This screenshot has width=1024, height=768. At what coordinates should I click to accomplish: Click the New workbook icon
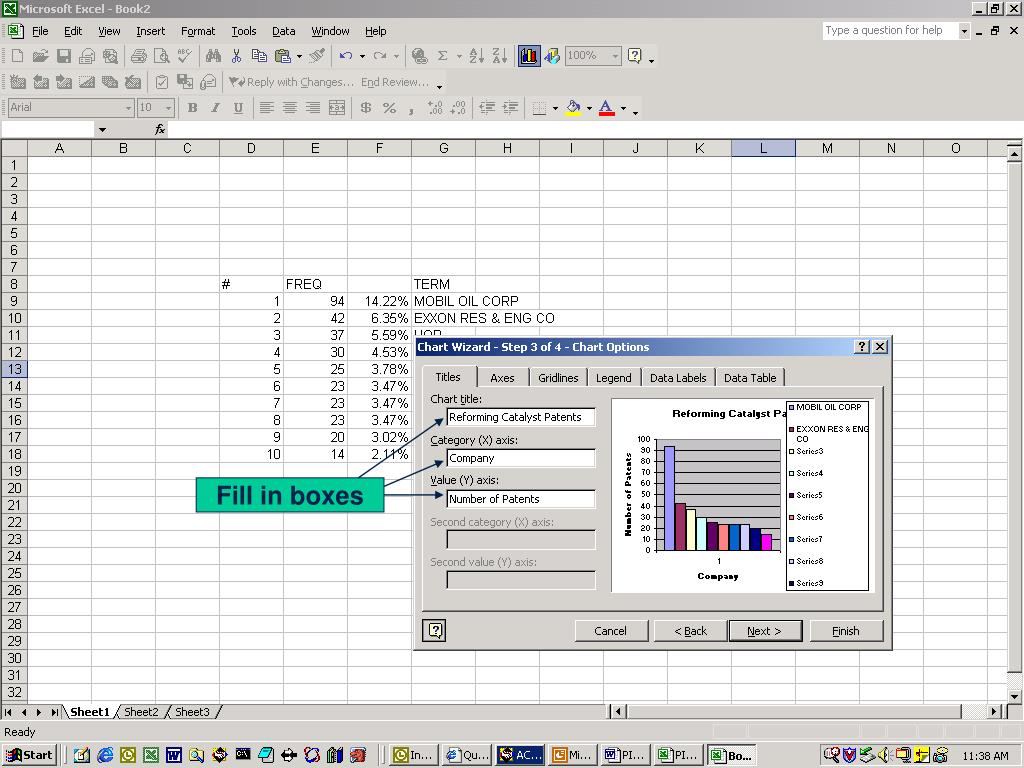(18, 56)
